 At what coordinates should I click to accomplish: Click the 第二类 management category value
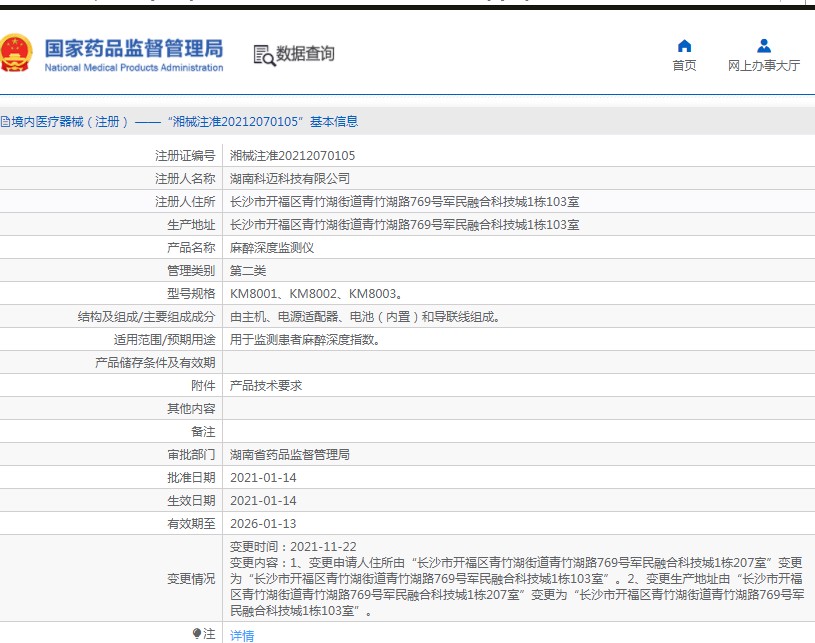[248, 270]
